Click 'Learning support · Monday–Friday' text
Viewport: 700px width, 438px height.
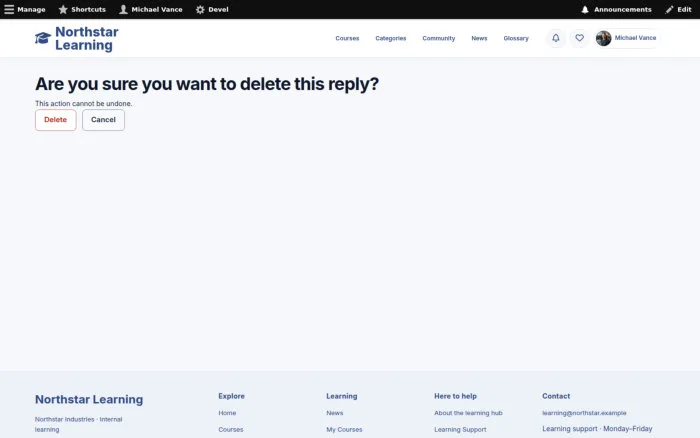[x=597, y=429]
